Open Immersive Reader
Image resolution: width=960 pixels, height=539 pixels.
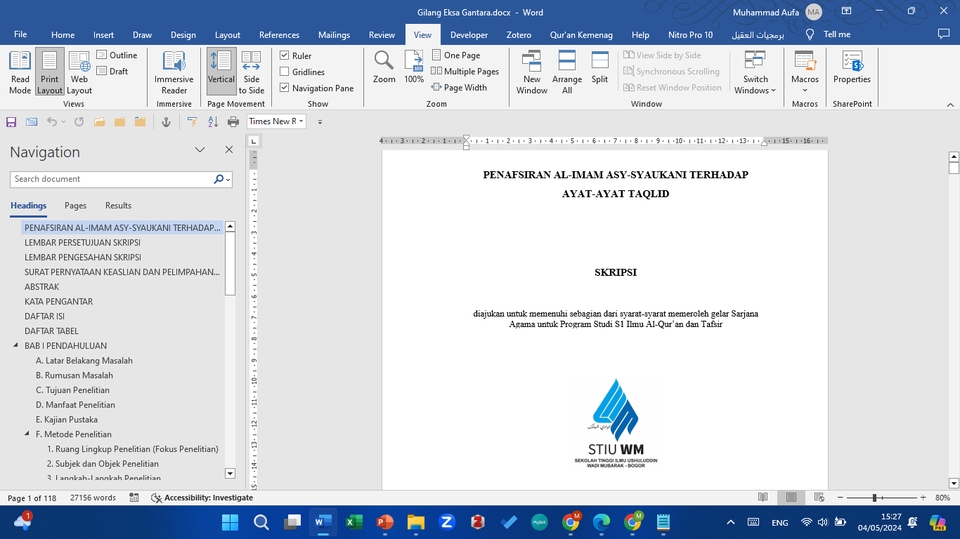[x=174, y=72]
